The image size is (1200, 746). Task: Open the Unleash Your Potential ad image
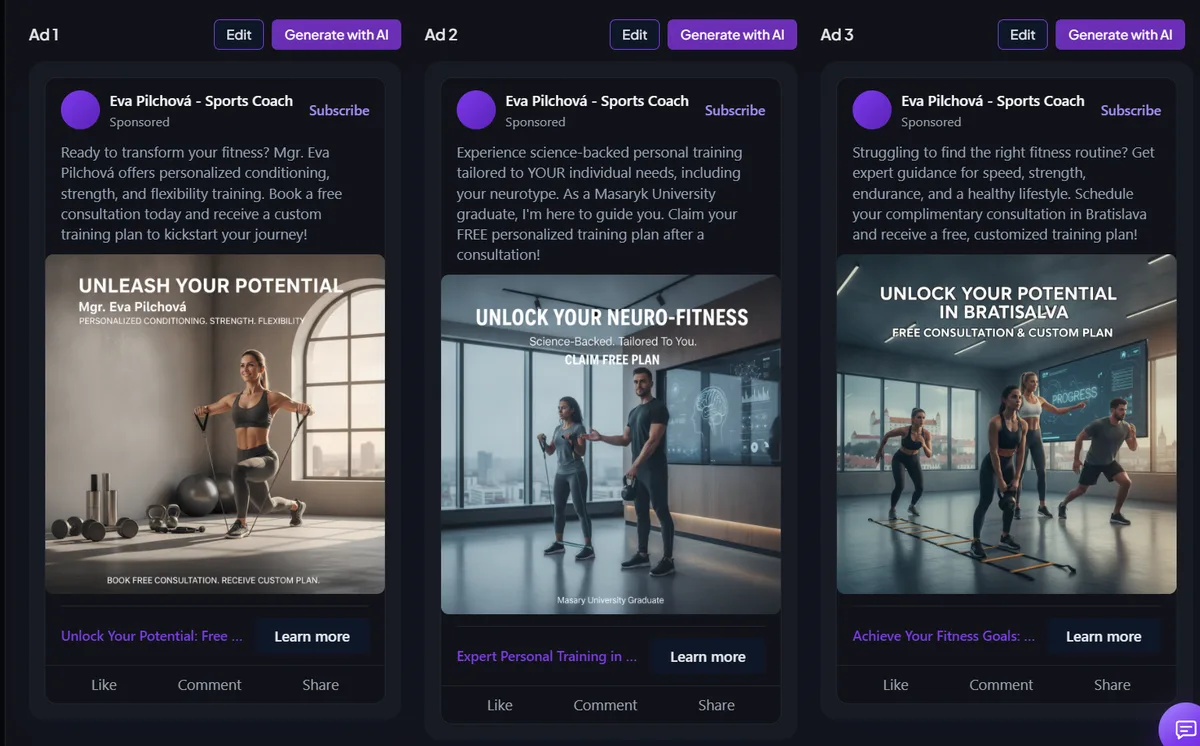pyautogui.click(x=215, y=424)
